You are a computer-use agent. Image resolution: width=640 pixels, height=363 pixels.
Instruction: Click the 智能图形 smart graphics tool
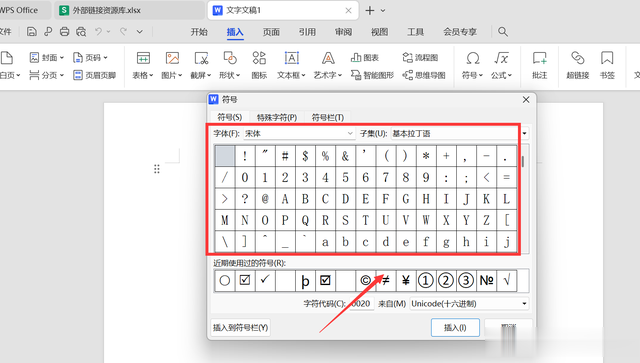(x=372, y=75)
